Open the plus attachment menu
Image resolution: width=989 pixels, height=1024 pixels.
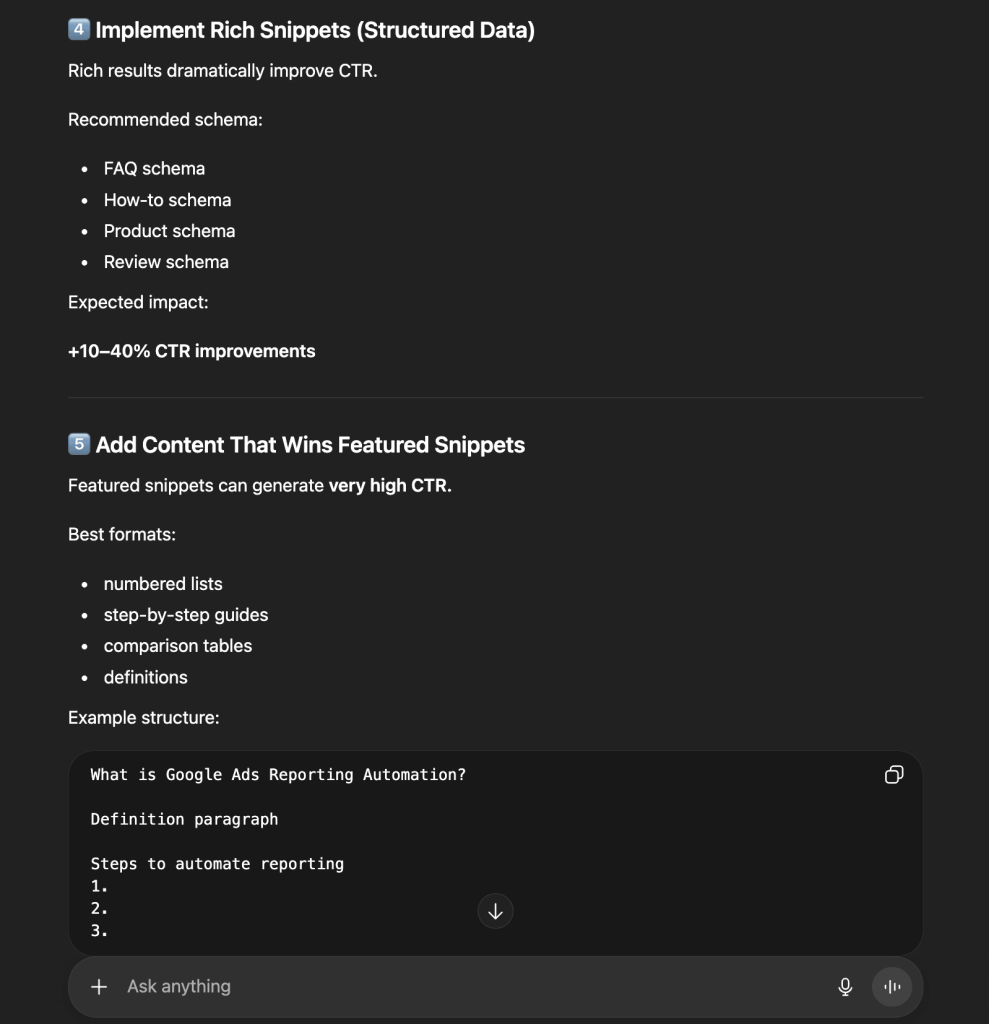99,987
